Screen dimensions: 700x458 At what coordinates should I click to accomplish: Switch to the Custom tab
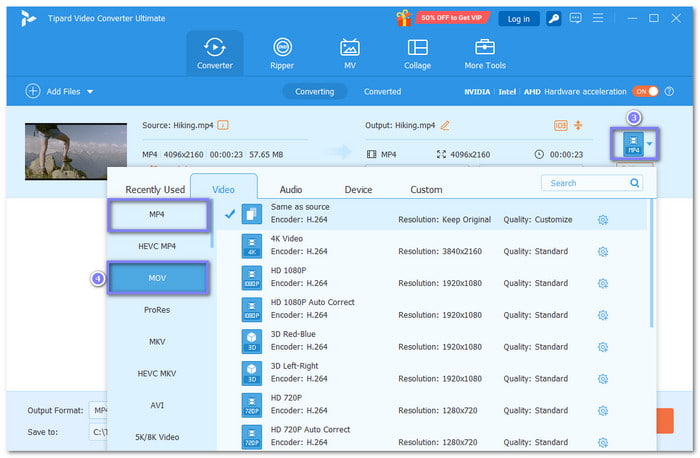[426, 189]
